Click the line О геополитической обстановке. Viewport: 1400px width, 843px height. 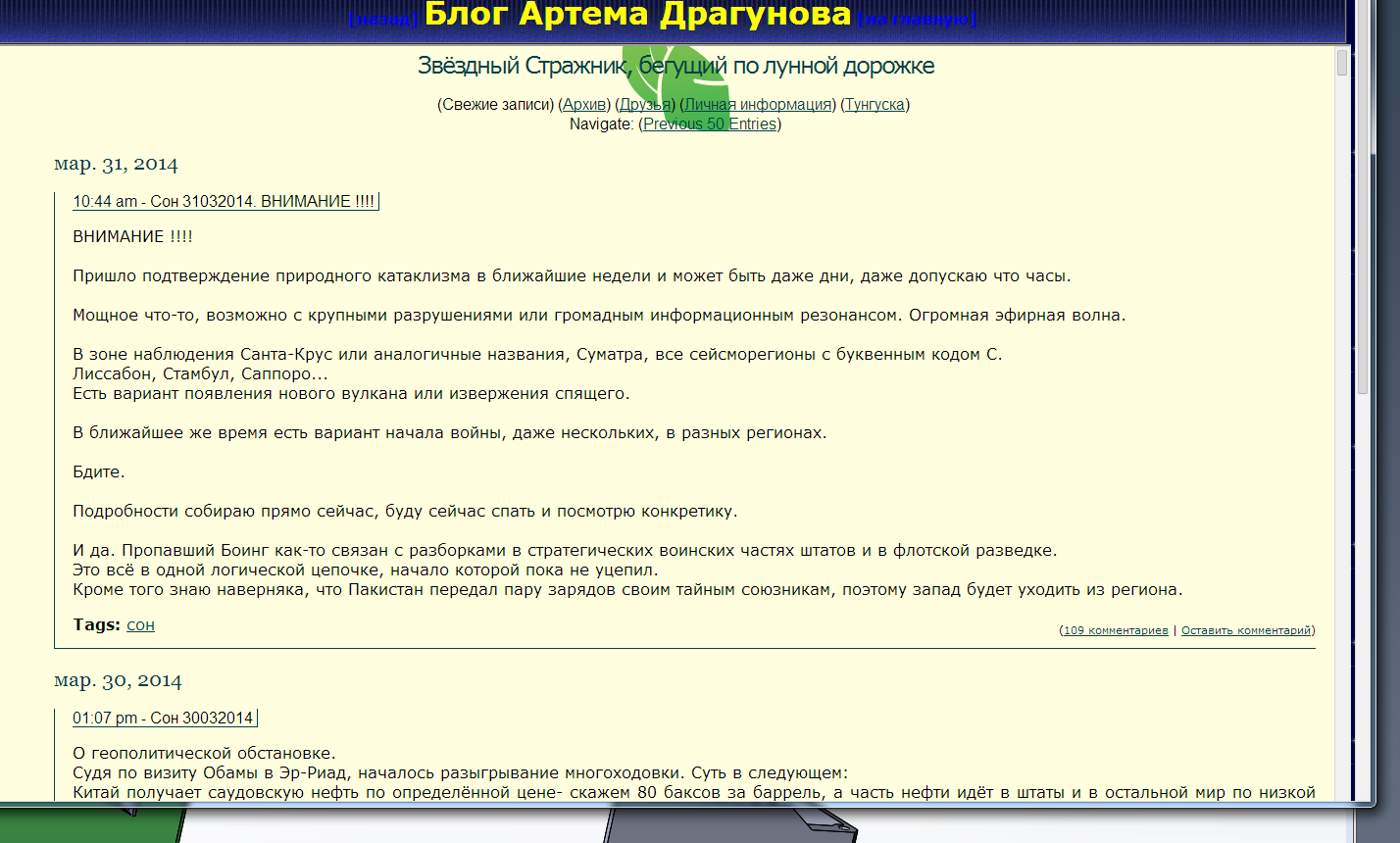(204, 753)
